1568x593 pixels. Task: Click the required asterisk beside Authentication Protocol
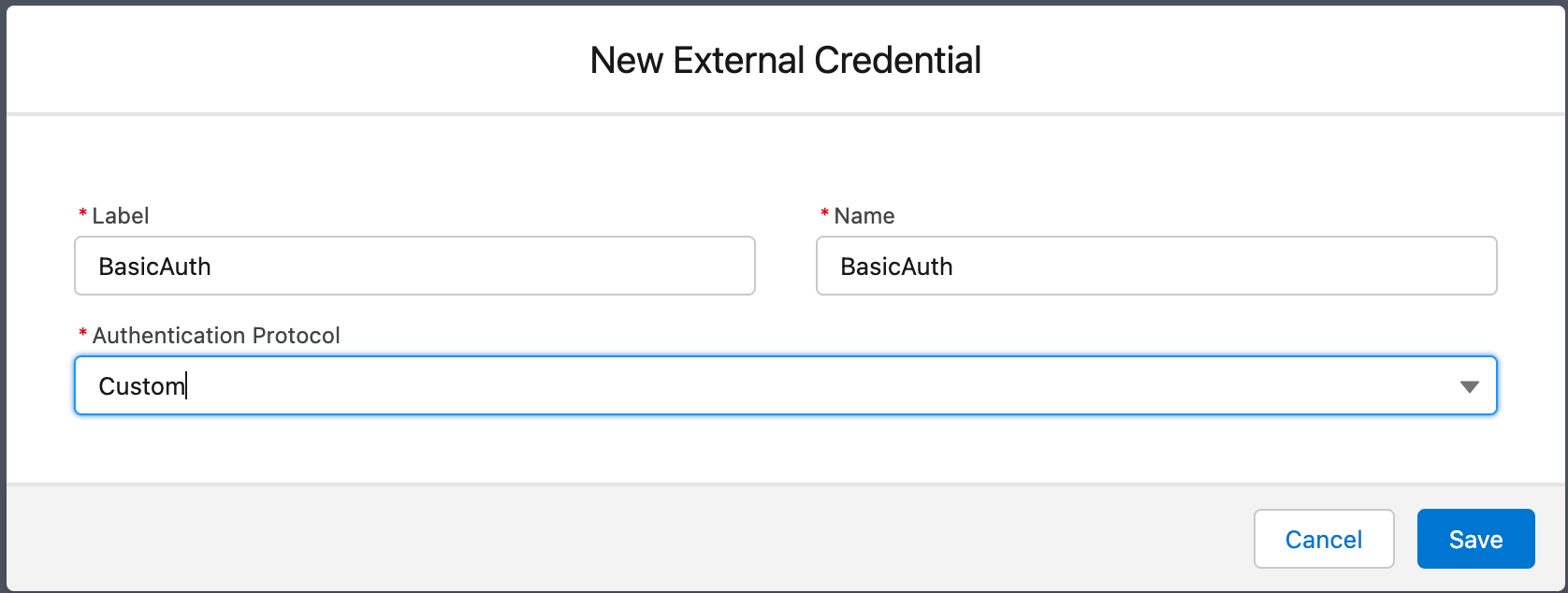coord(83,335)
